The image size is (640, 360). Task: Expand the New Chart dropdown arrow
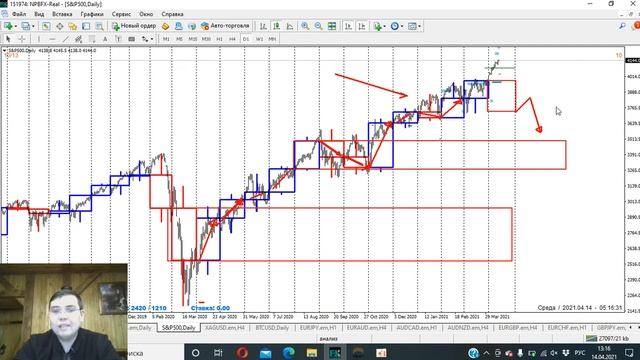tap(16, 27)
